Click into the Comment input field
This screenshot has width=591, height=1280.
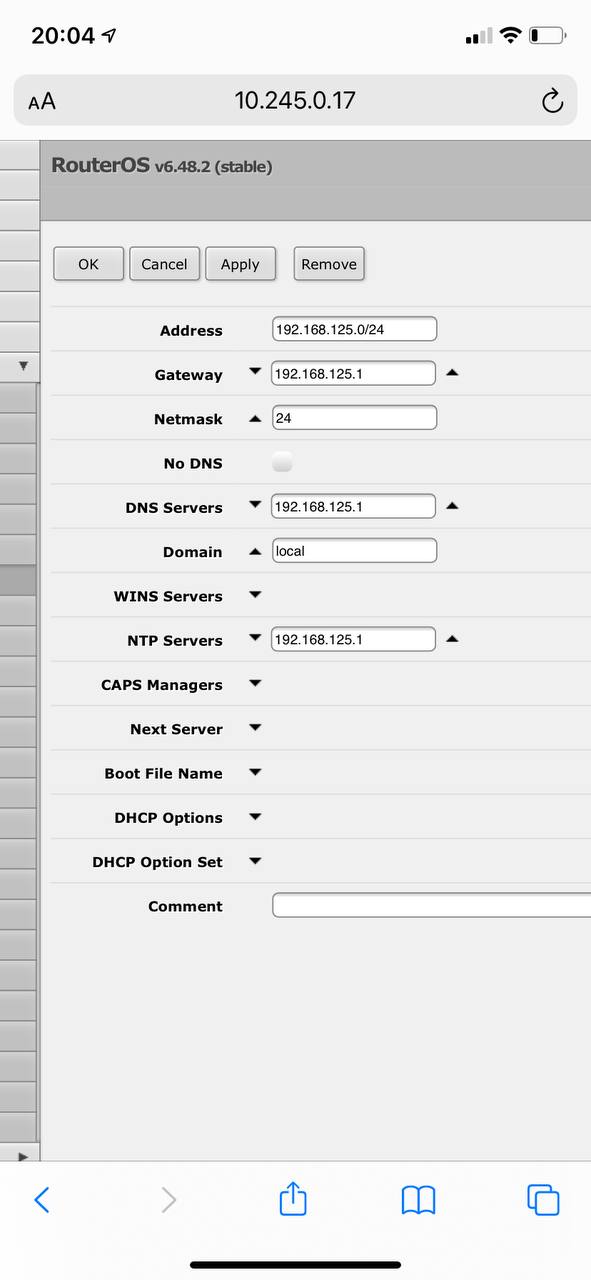[431, 906]
